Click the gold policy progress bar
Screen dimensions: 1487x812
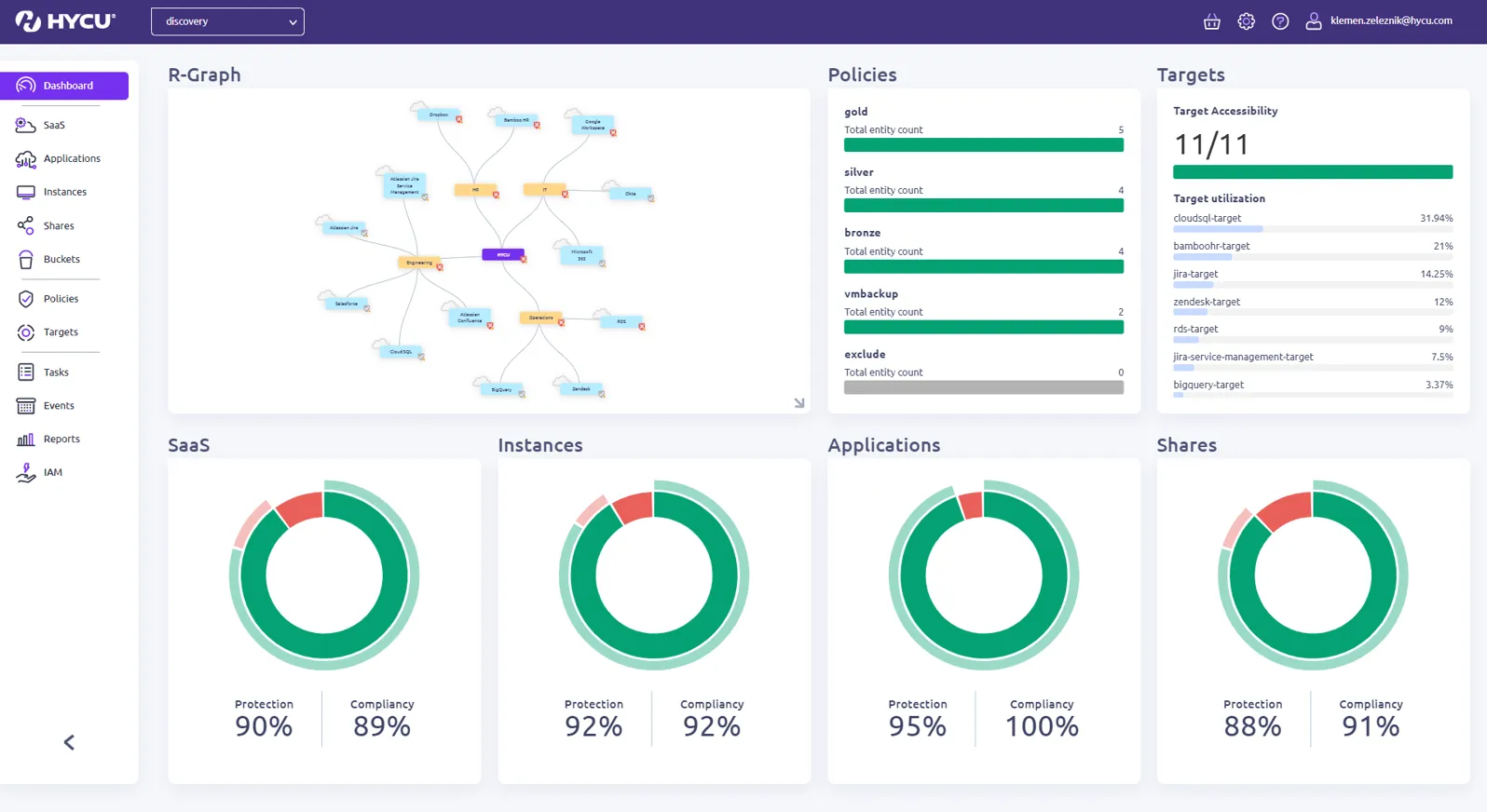[983, 145]
